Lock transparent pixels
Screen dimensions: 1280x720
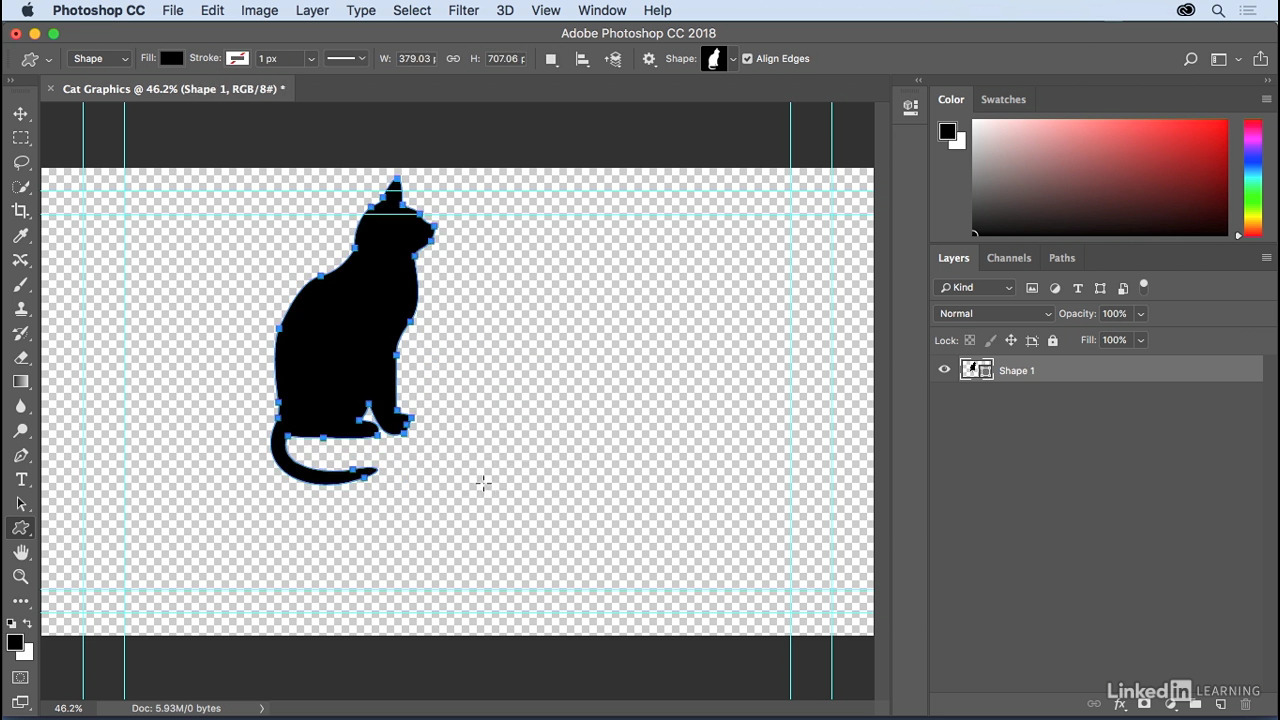click(969, 340)
